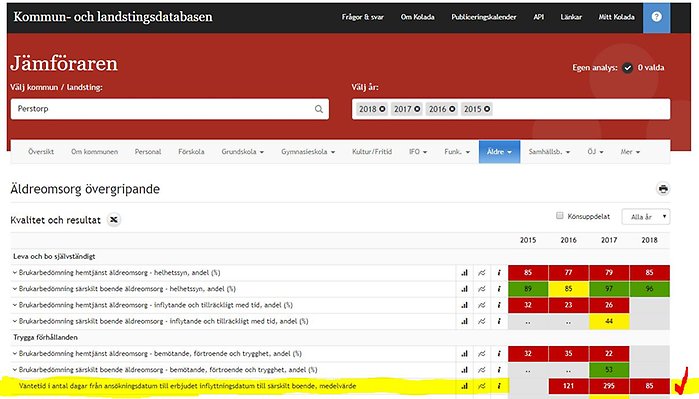Switch to the Förskola tab
This screenshot has height=399, width=699.
pyautogui.click(x=191, y=152)
